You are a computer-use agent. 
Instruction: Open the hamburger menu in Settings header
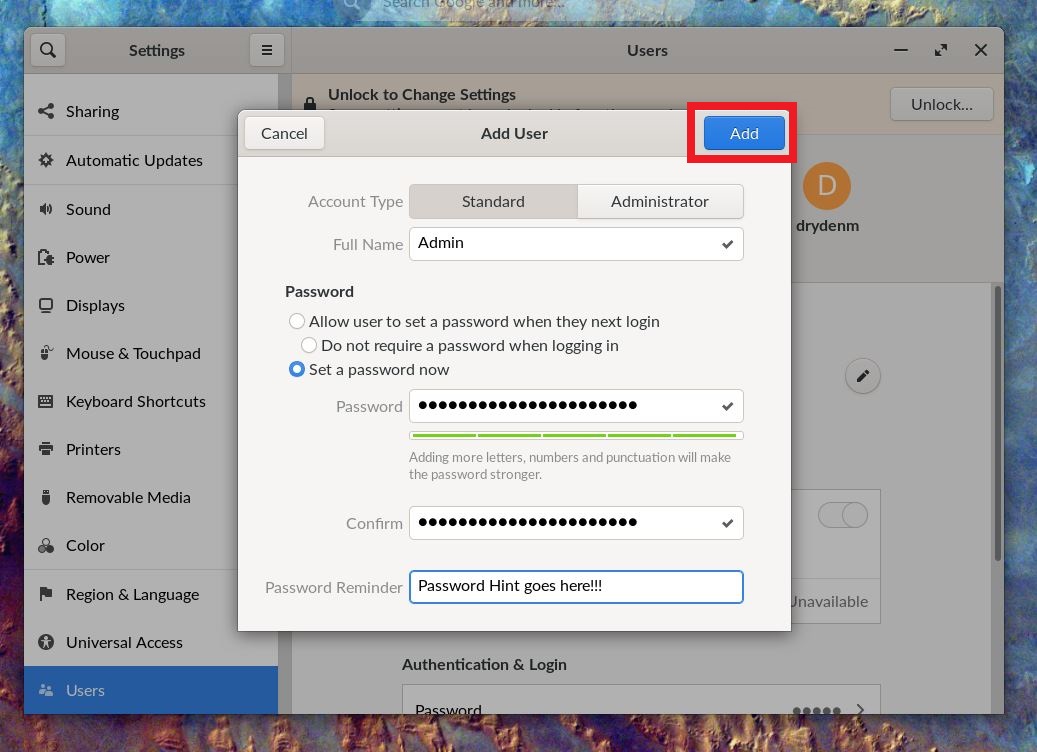(267, 50)
